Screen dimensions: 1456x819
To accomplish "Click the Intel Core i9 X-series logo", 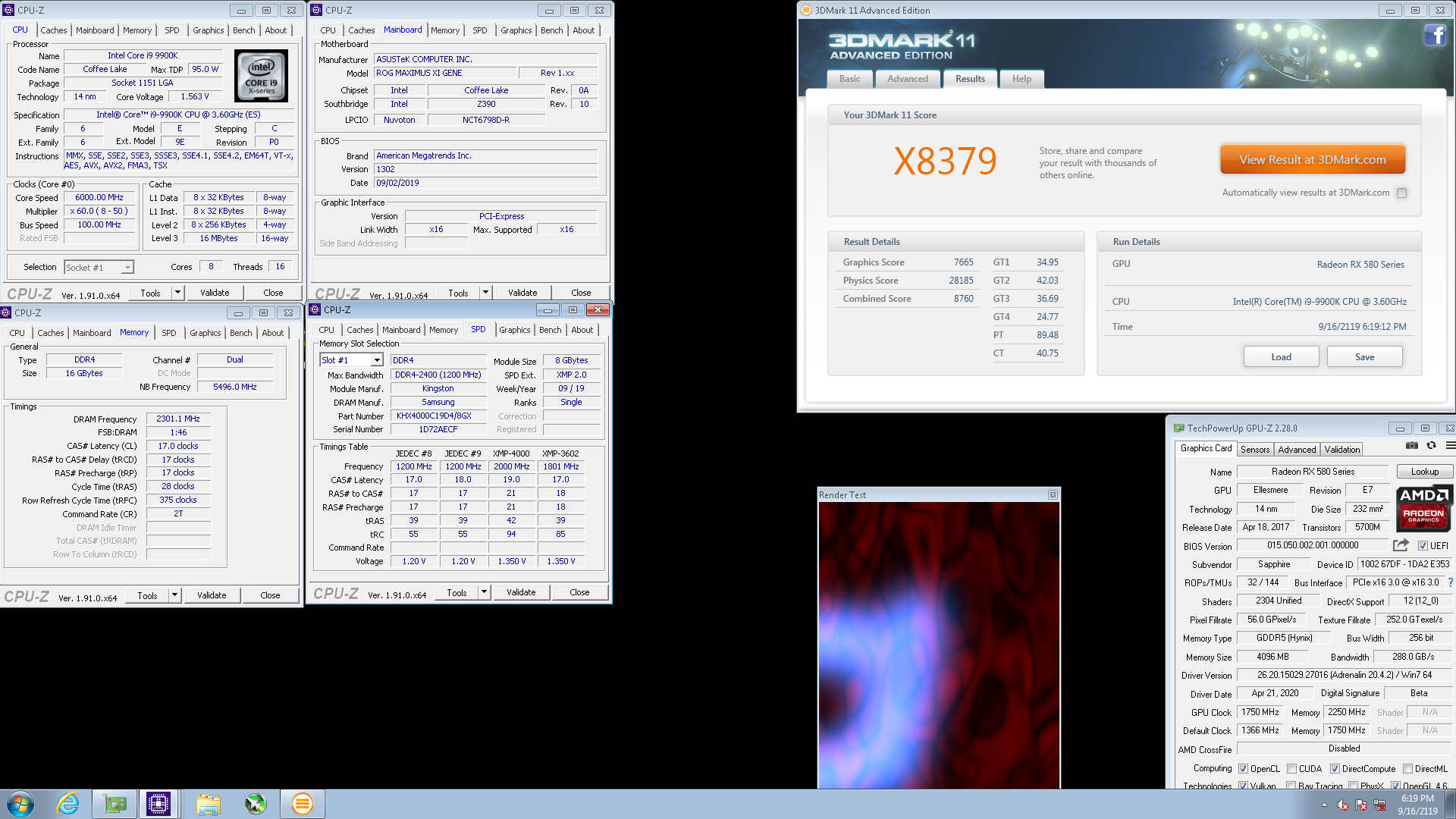I will (x=261, y=76).
